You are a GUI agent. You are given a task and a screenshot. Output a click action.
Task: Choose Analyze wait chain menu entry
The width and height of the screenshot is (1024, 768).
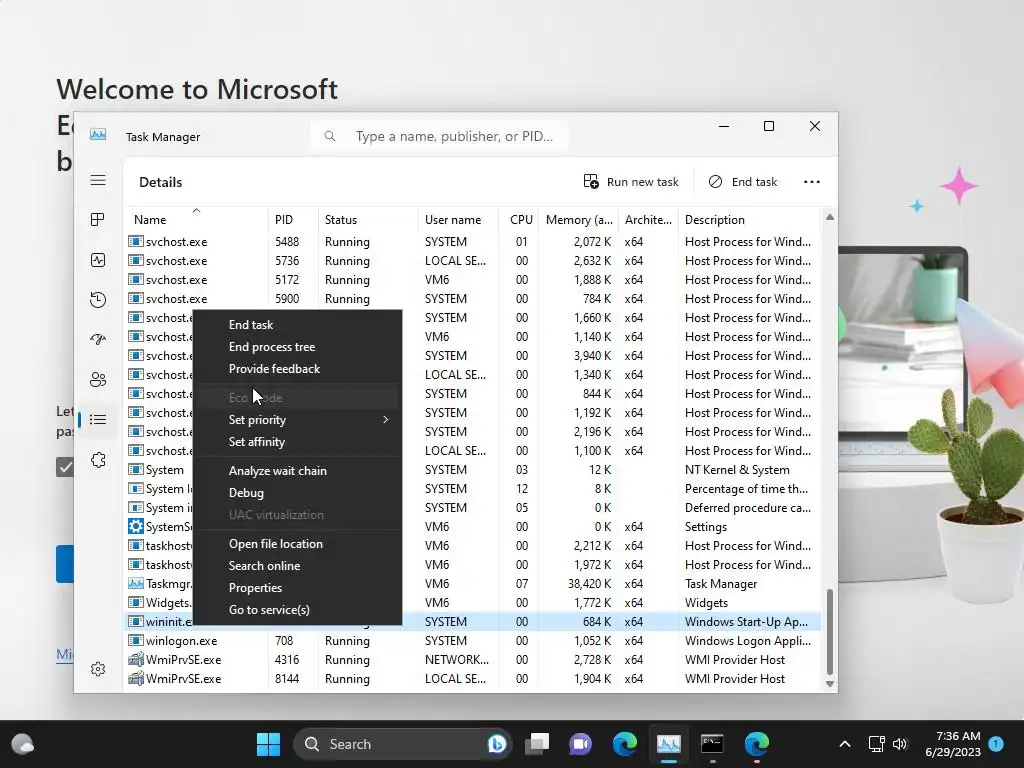(297, 471)
